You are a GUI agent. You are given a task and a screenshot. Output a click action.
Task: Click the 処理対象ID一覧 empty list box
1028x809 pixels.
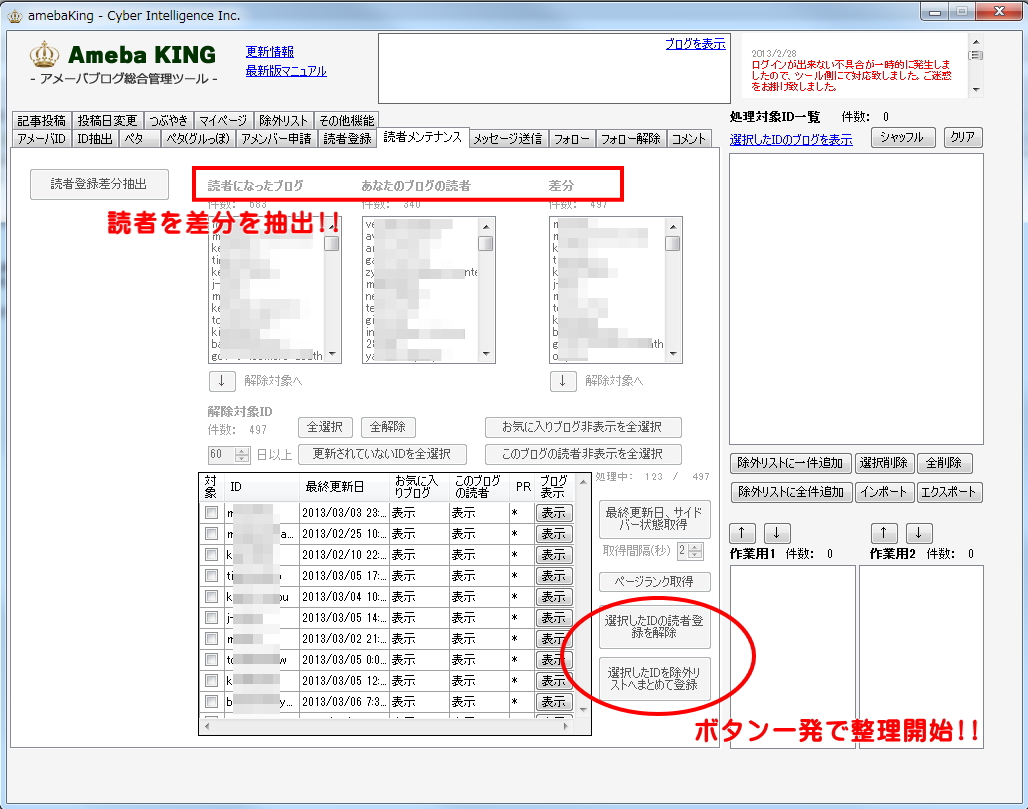click(856, 298)
